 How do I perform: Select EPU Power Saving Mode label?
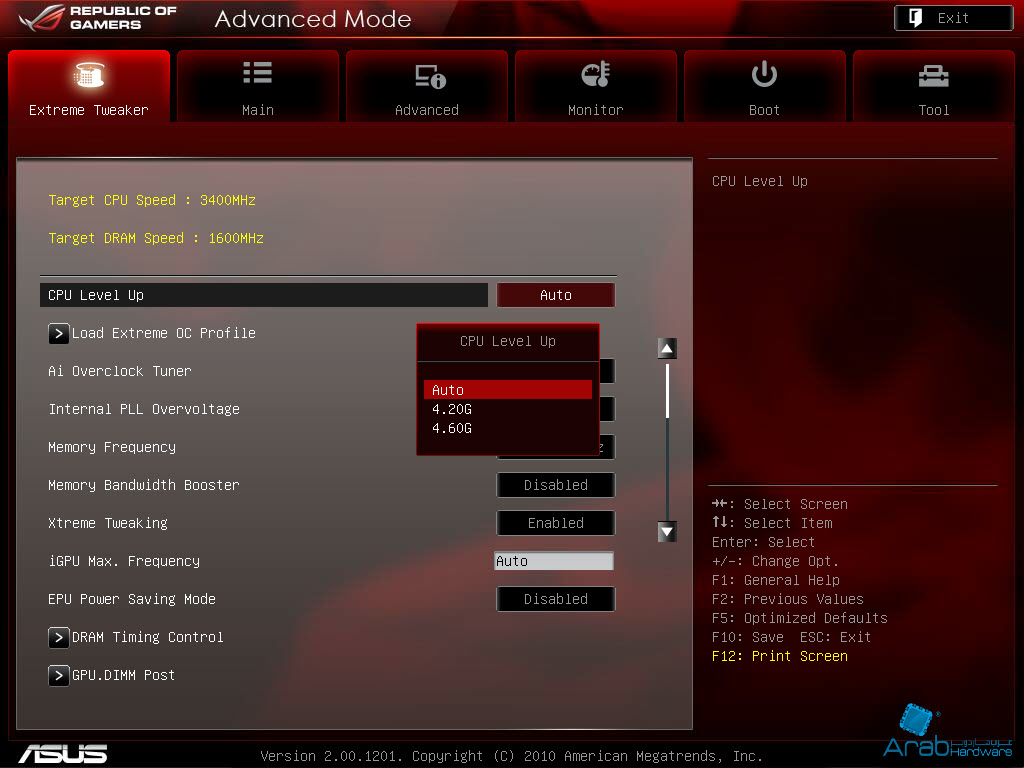tap(132, 599)
